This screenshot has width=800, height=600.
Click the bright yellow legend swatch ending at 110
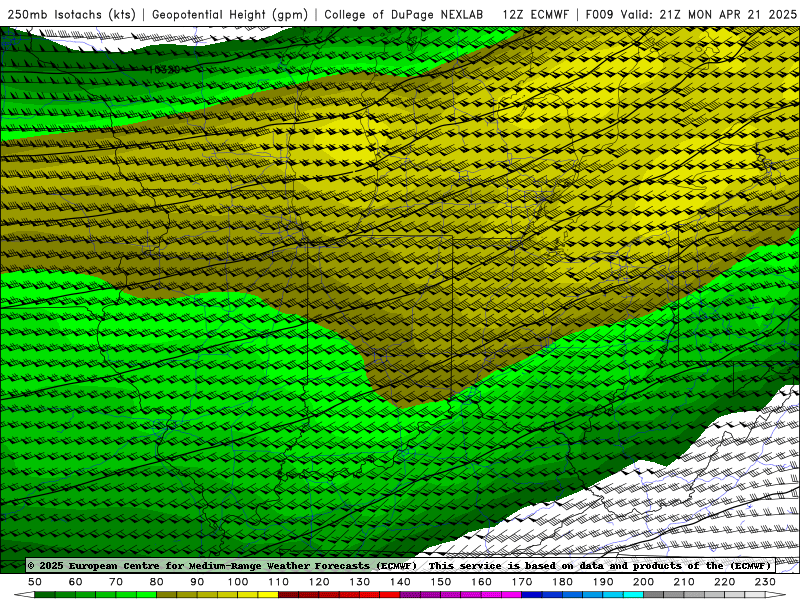click(x=268, y=595)
